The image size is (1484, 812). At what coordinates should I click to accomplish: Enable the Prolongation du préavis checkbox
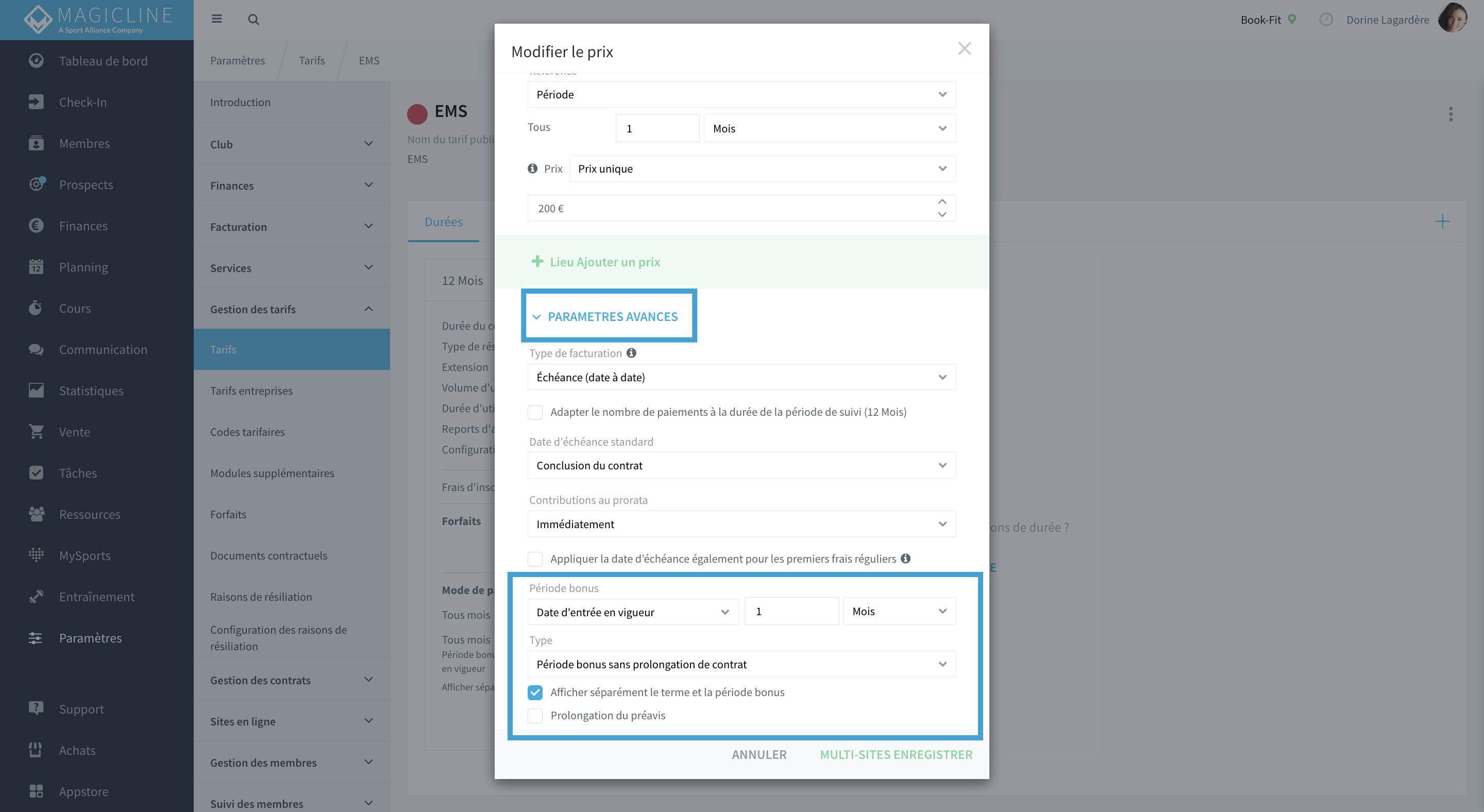pyautogui.click(x=535, y=715)
